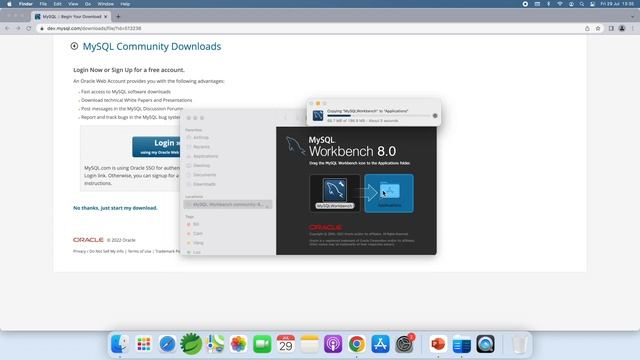Image resolution: width=640 pixels, height=360 pixels.
Task: Click the Applications folder icon in installer
Action: tap(390, 191)
